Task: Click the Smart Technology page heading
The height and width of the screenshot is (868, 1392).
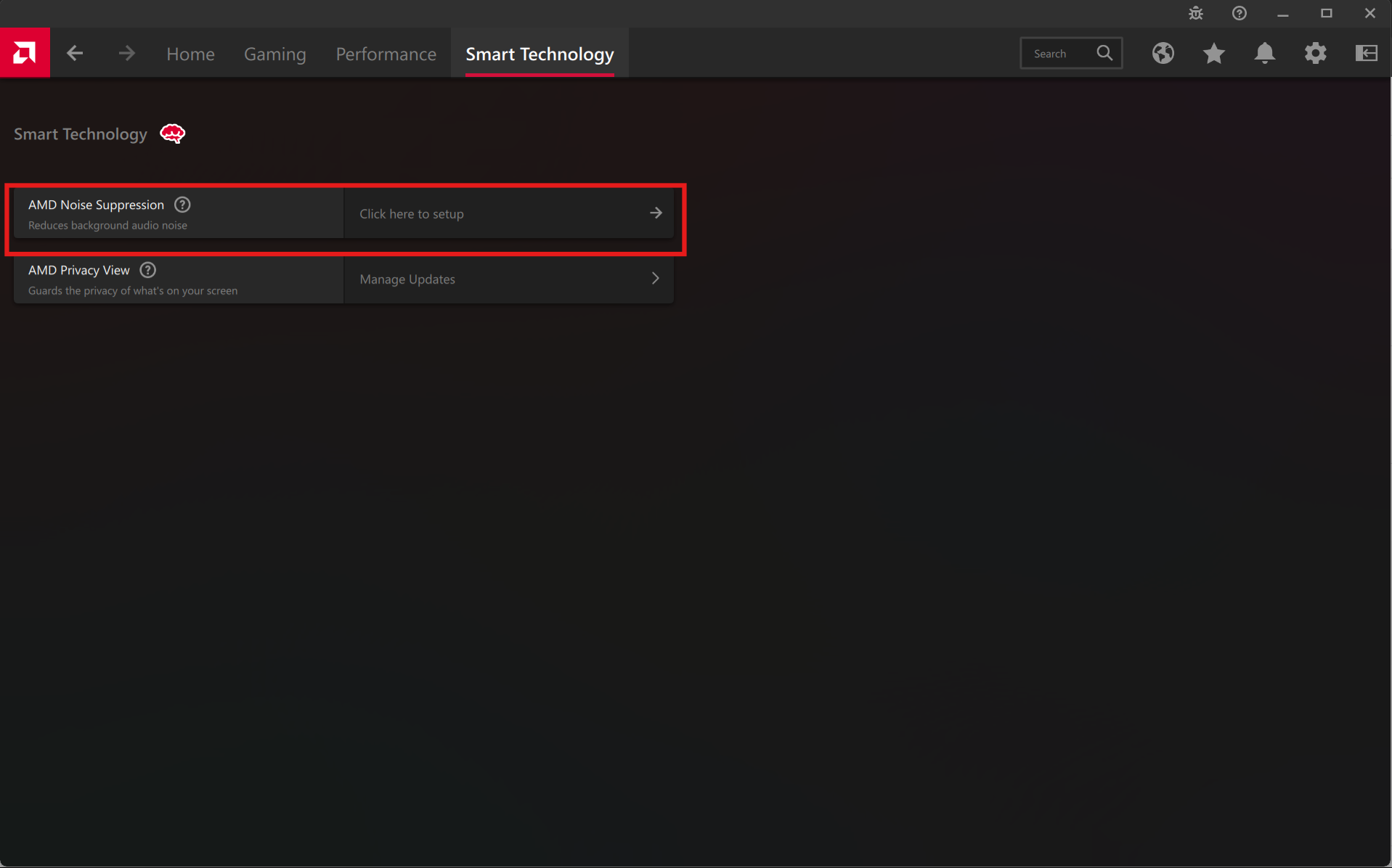Action: pyautogui.click(x=80, y=134)
